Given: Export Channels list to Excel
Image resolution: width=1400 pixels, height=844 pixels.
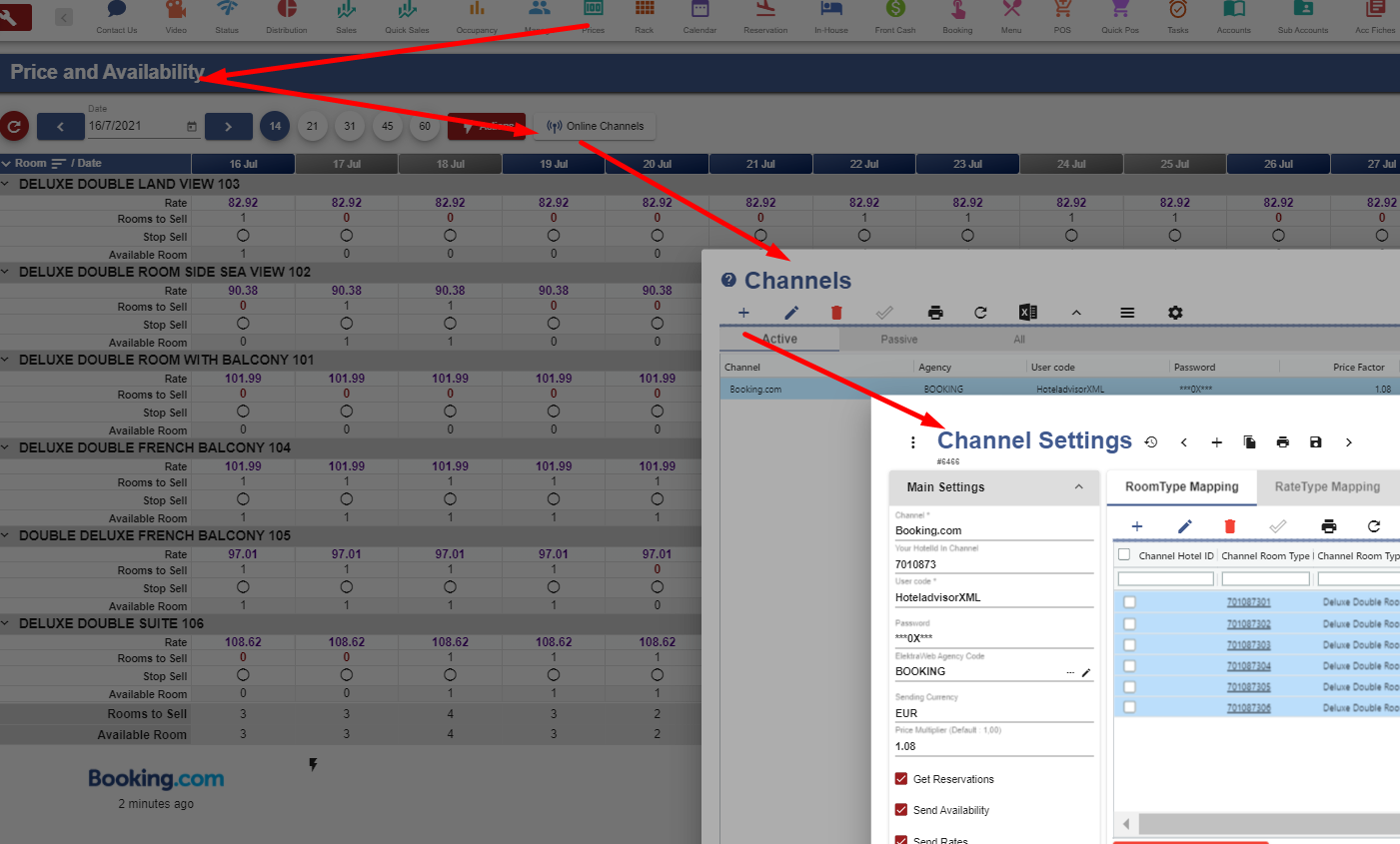Looking at the screenshot, I should pos(1027,313).
